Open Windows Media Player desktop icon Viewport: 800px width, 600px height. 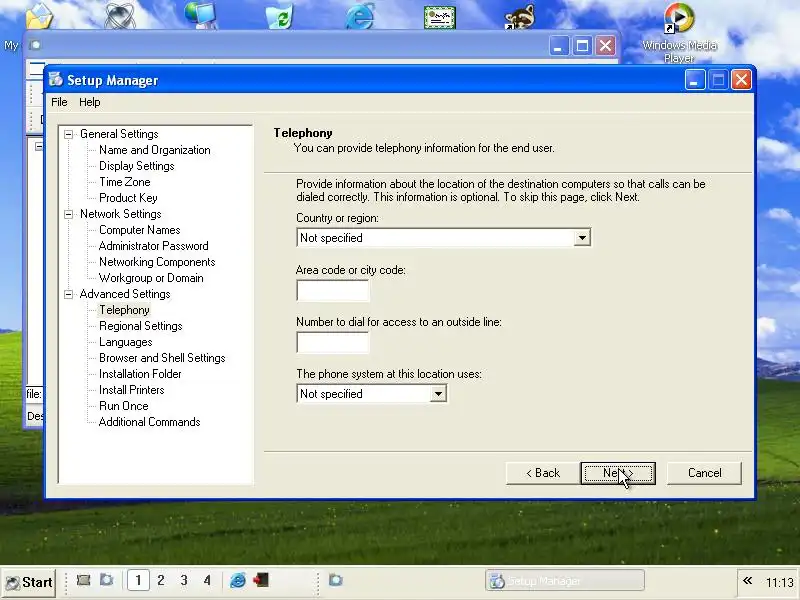(679, 18)
